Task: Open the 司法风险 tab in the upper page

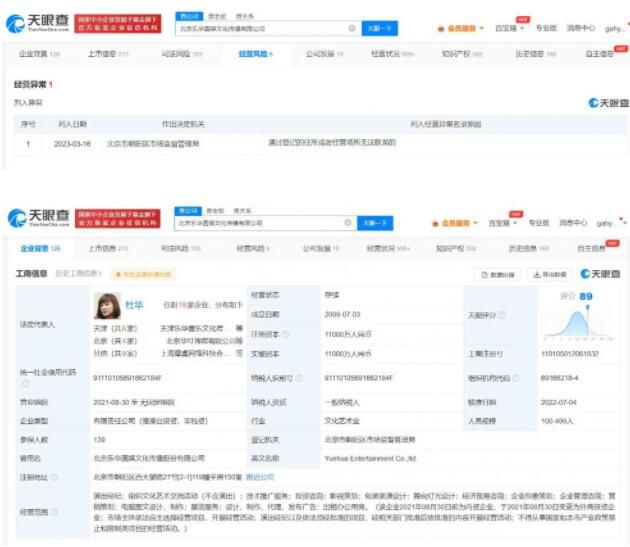Action: point(182,54)
